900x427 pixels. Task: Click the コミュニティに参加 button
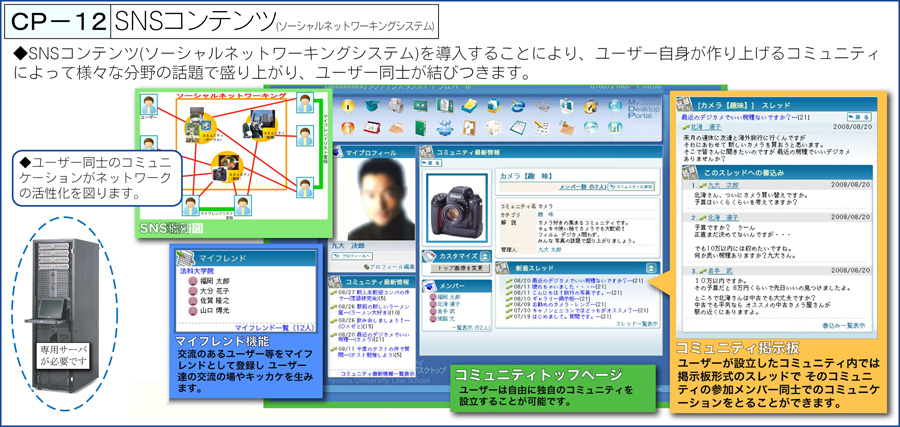pyautogui.click(x=631, y=187)
